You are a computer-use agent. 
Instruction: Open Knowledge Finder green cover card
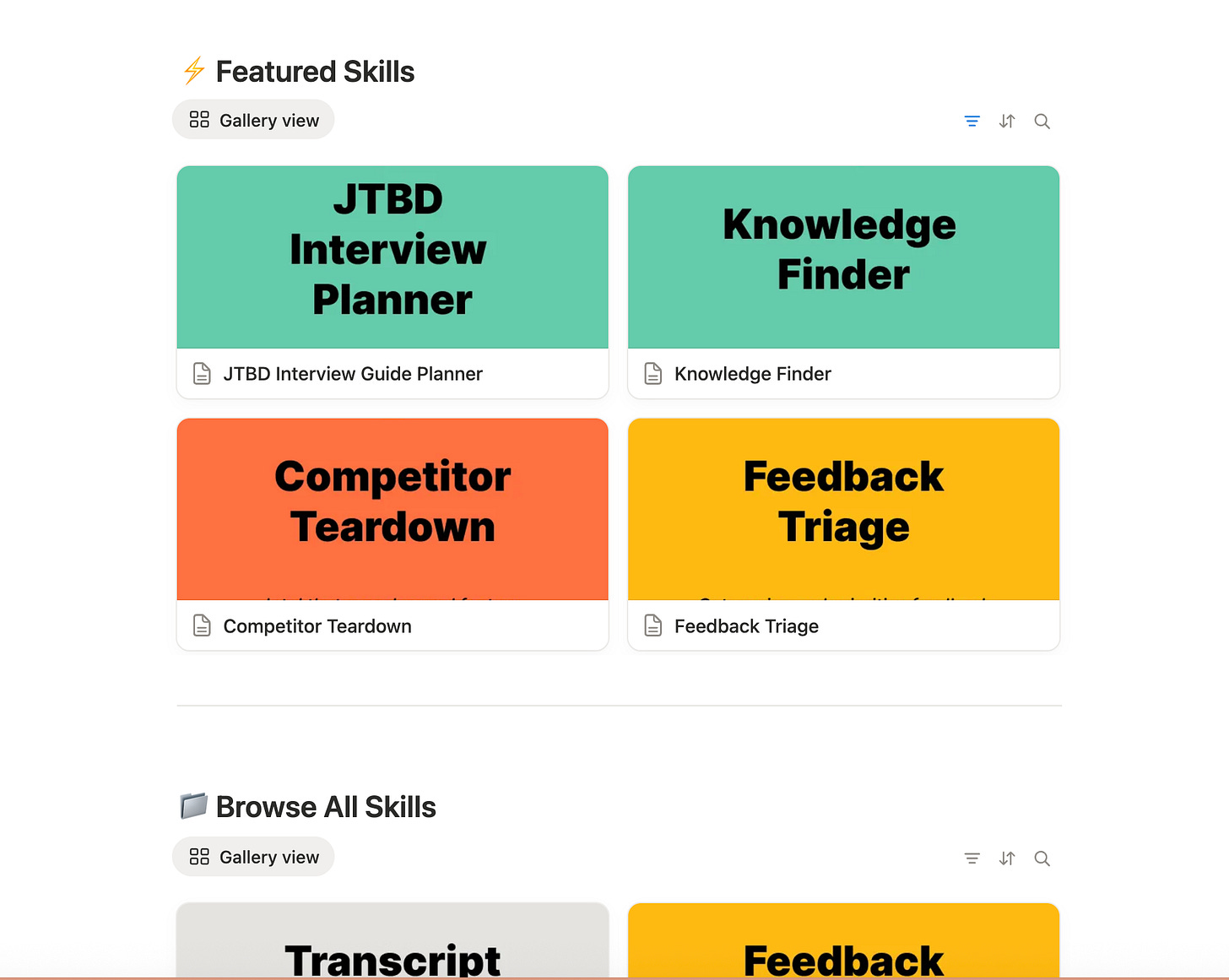(843, 257)
